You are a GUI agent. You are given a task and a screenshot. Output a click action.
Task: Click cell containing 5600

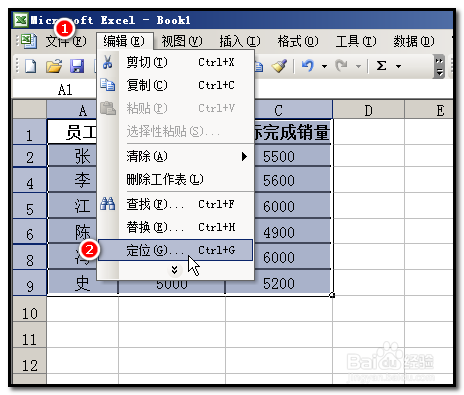pyautogui.click(x=293, y=180)
